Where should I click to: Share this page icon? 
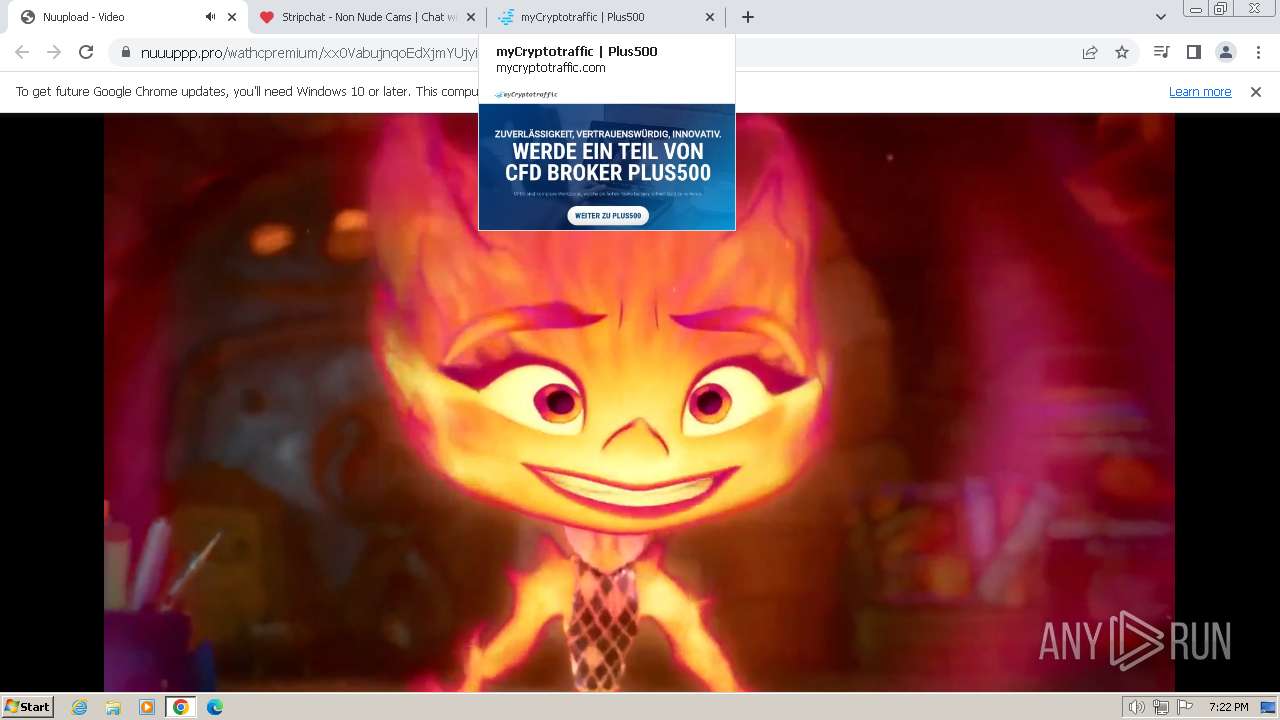1090,53
